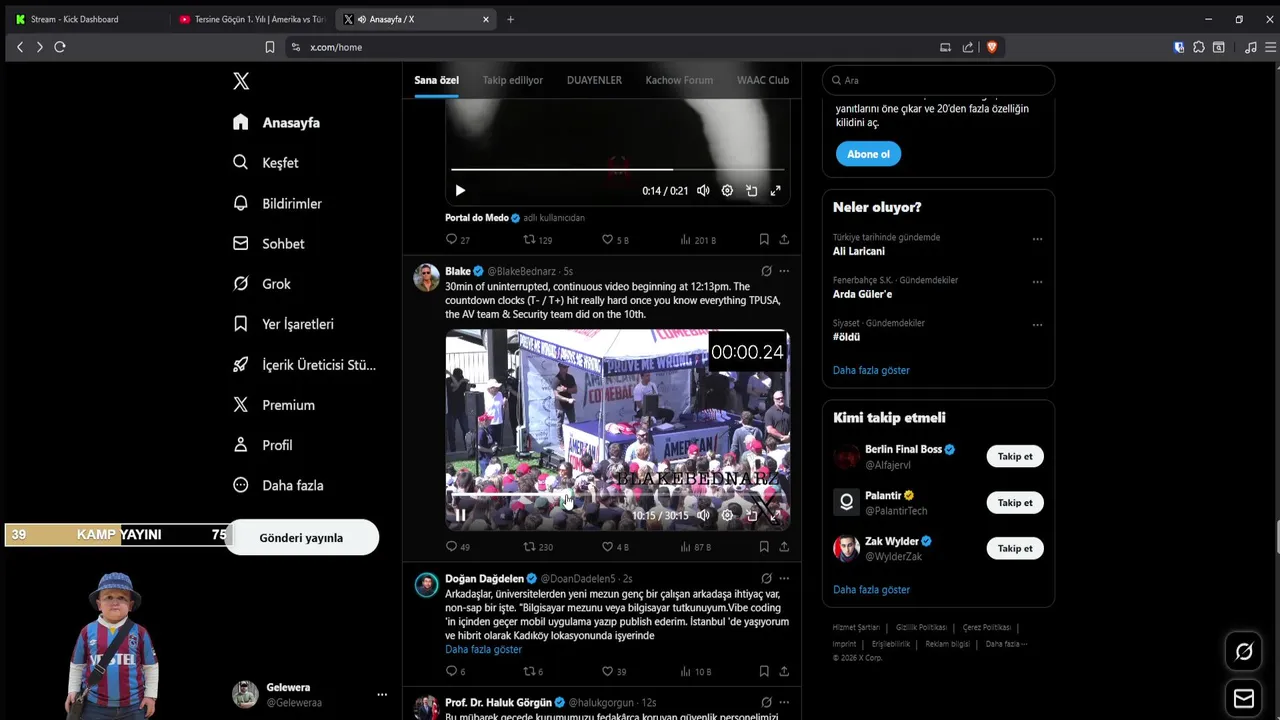The width and height of the screenshot is (1280, 720).
Task: Open options for #öldü trend
Action: pos(1037,325)
